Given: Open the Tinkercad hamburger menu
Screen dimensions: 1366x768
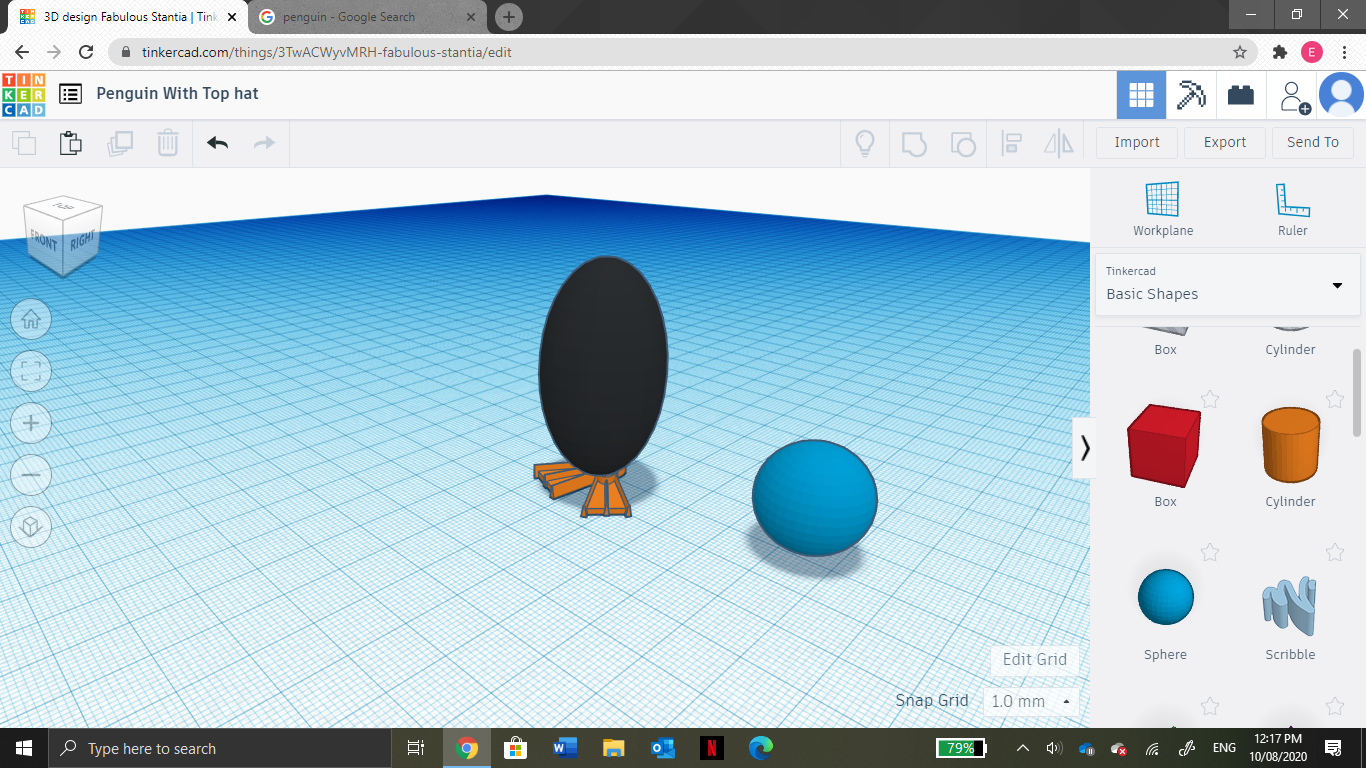Looking at the screenshot, I should [70, 93].
